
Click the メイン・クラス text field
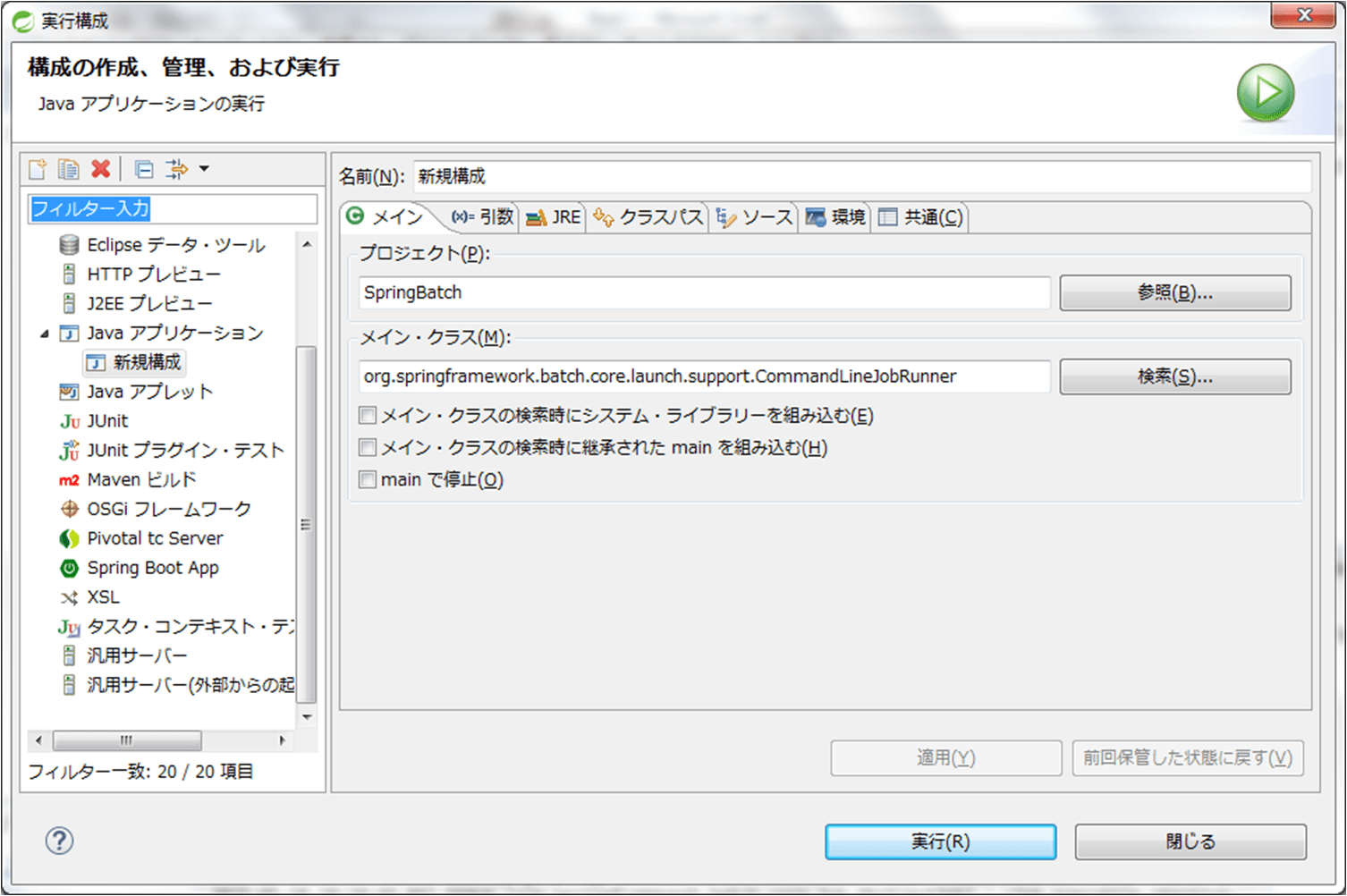[705, 376]
